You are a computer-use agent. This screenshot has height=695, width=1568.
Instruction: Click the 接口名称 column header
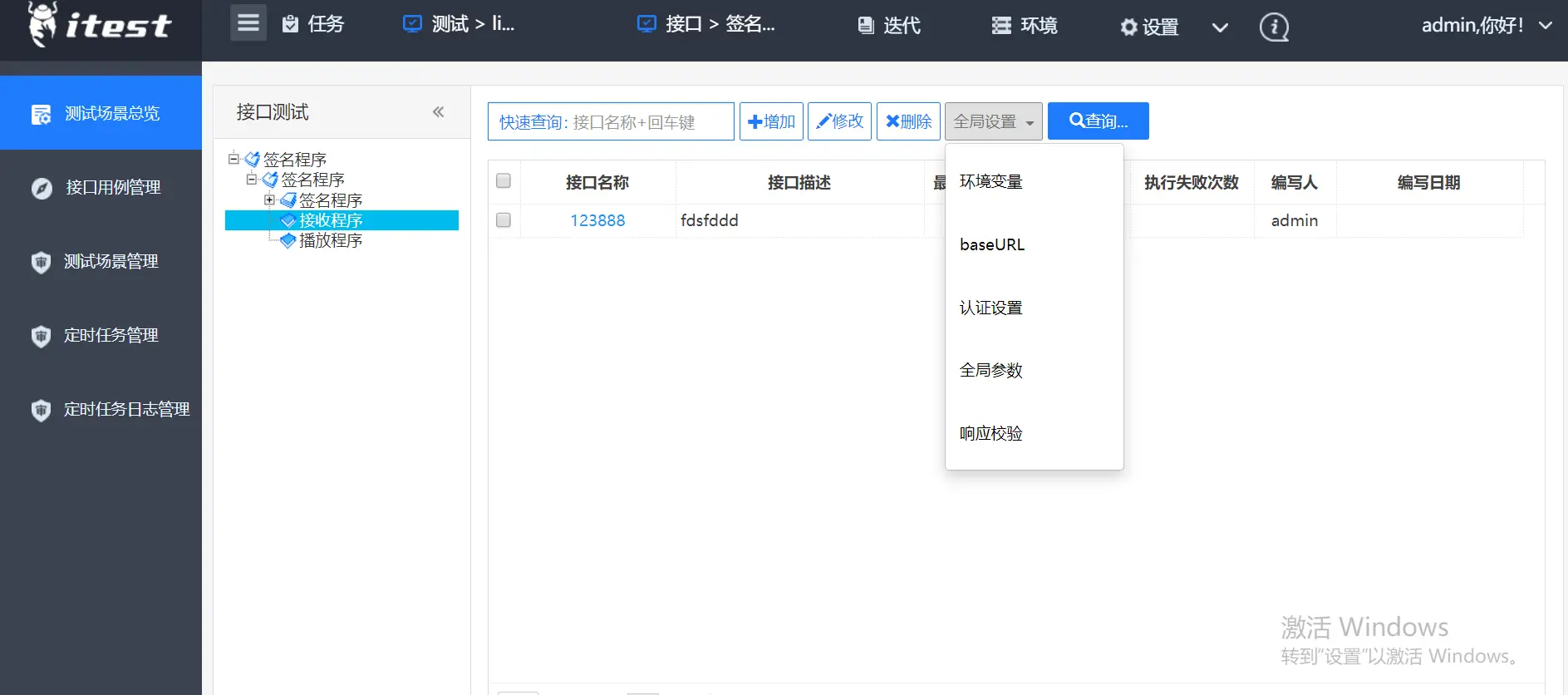(597, 182)
